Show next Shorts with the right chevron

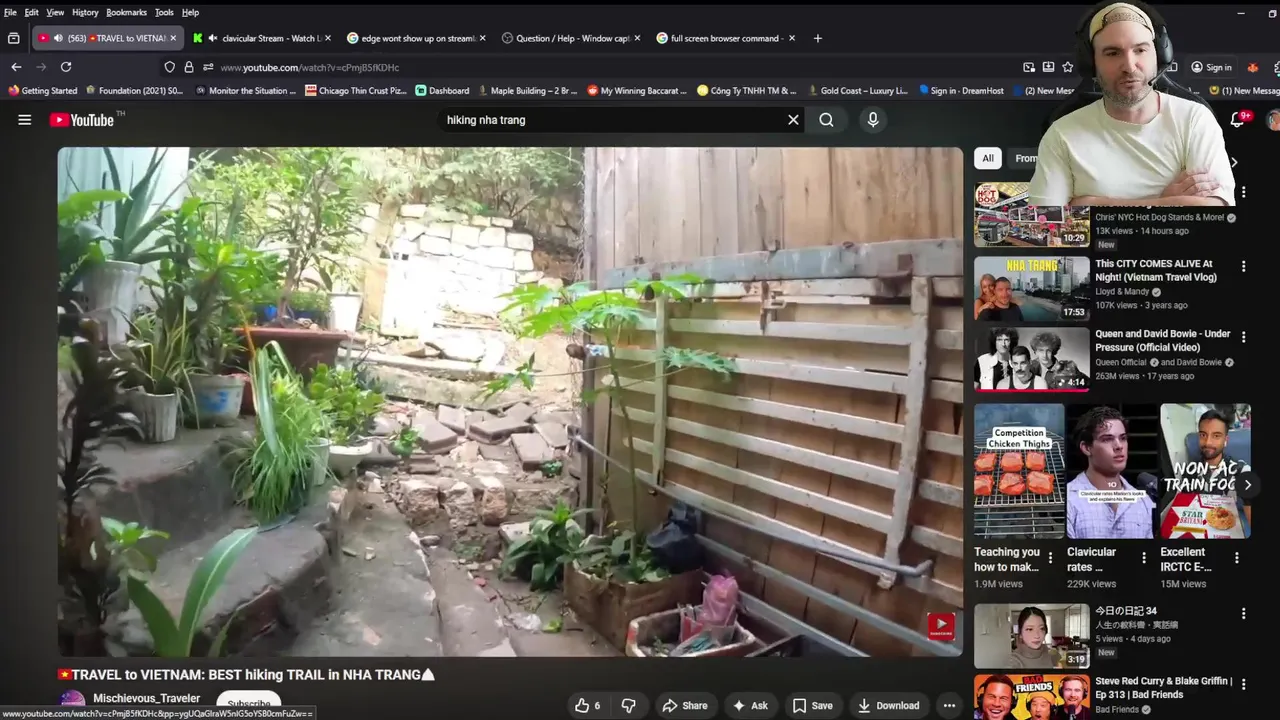click(1247, 485)
